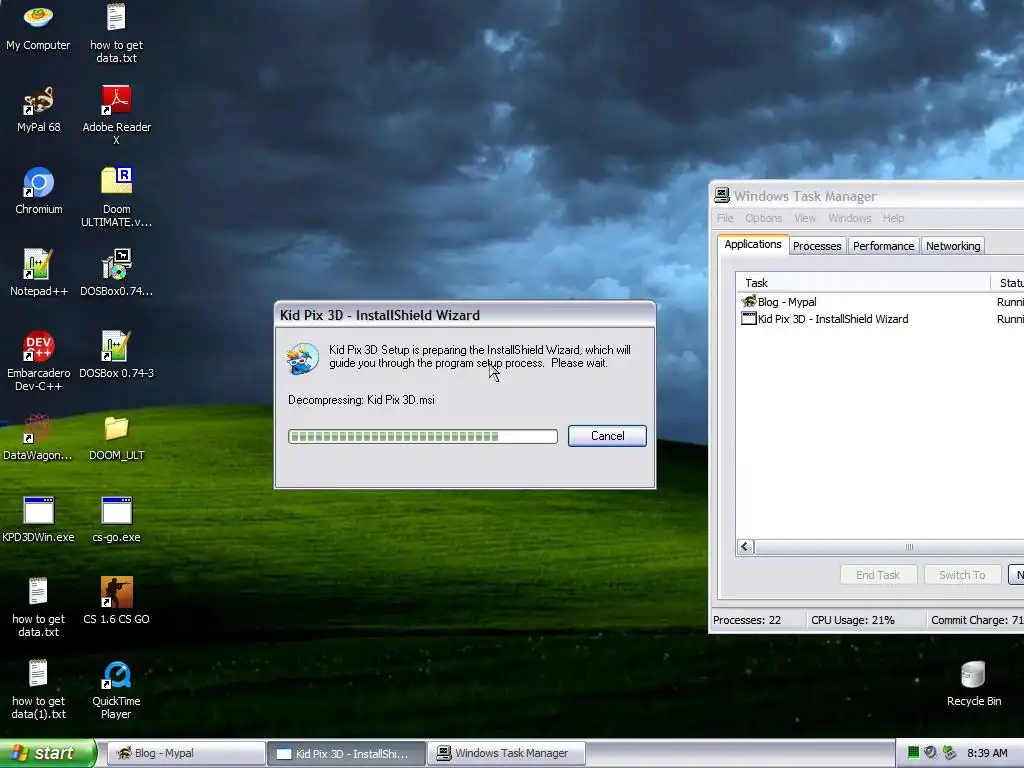Open the View menu in Task Manager

[805, 218]
